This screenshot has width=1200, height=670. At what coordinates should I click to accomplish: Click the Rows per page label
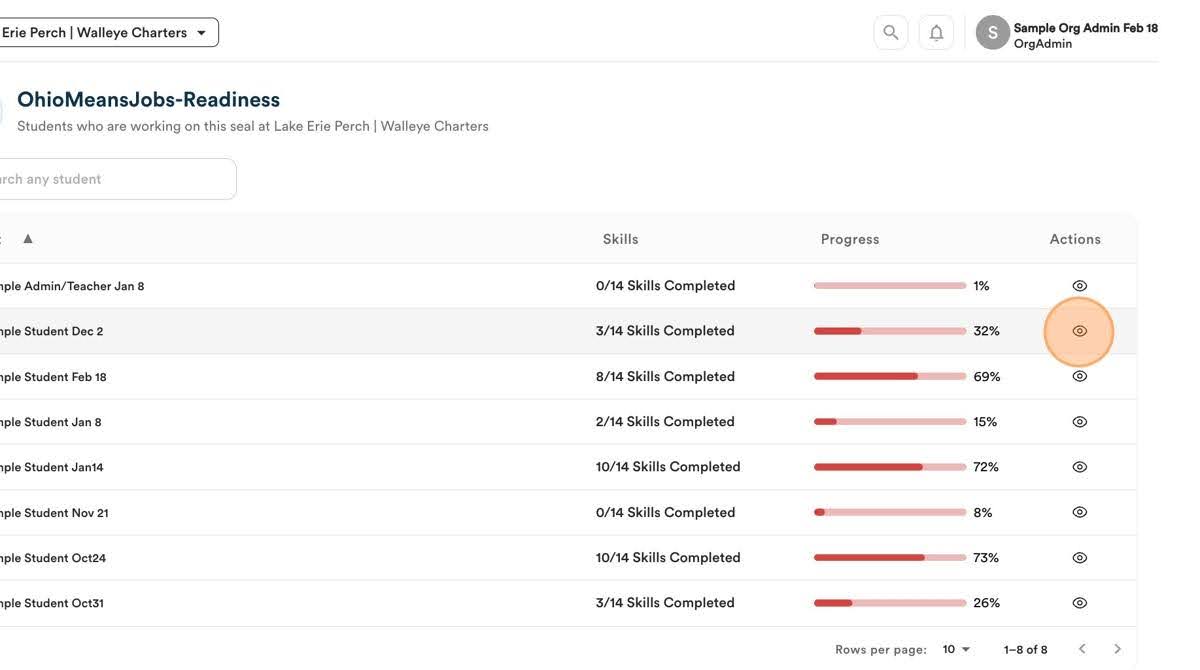tap(881, 650)
